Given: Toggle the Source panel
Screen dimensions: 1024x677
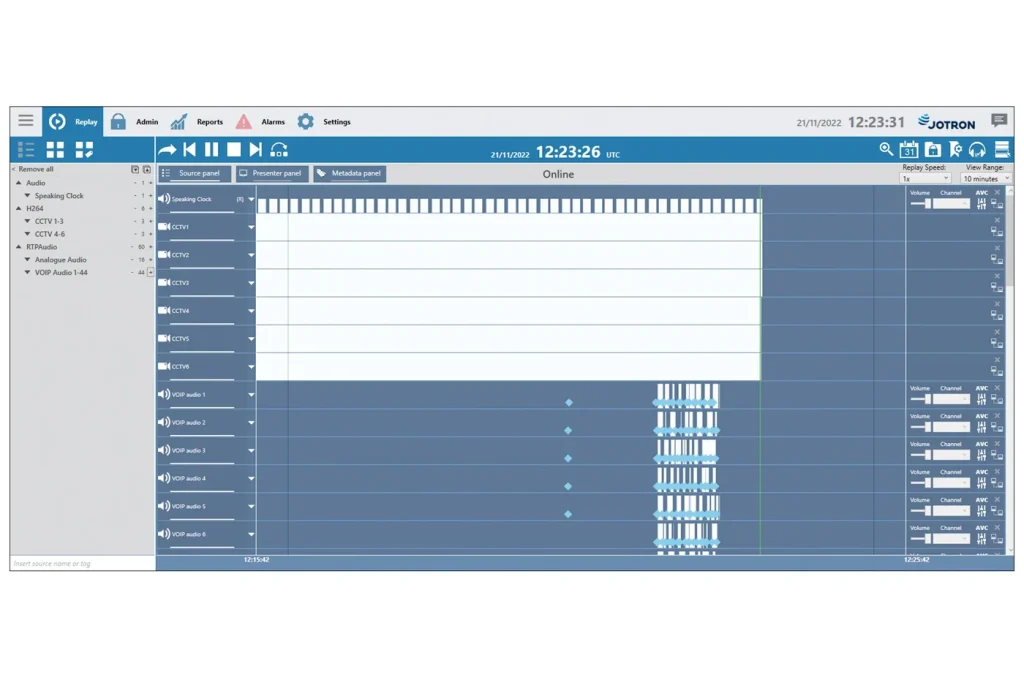Looking at the screenshot, I should point(194,174).
